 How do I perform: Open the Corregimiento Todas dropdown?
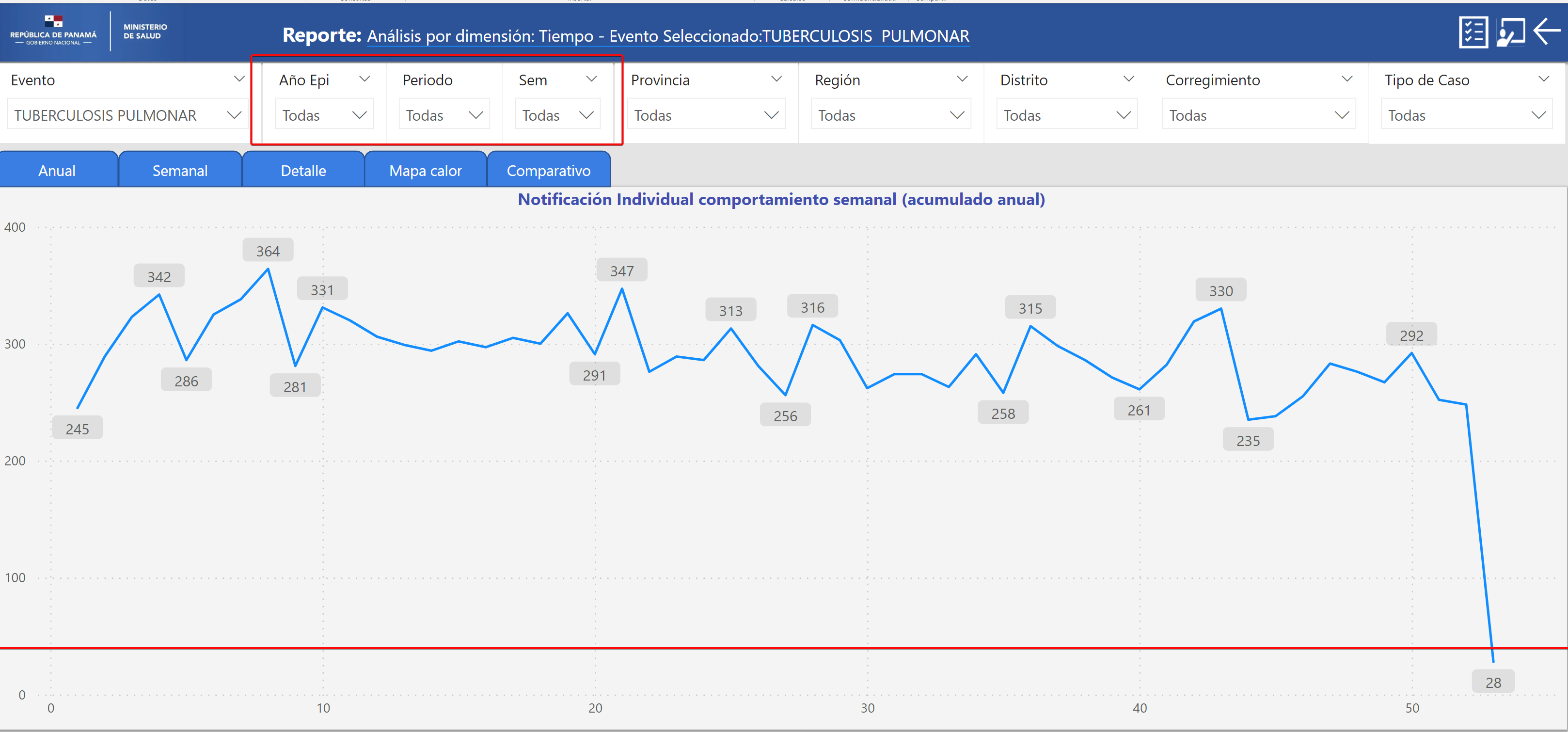tap(1259, 115)
